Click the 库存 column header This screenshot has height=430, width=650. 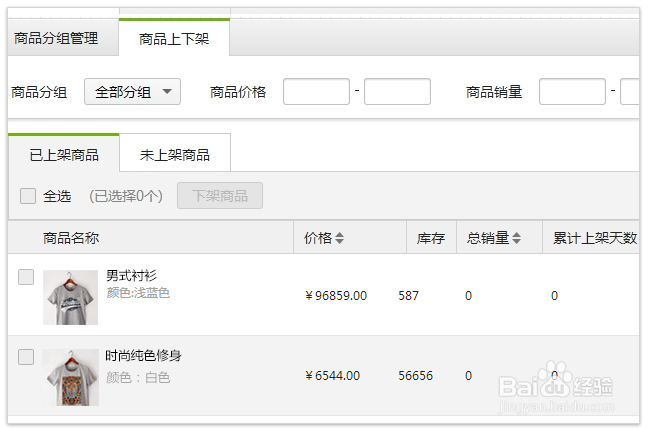tap(431, 238)
